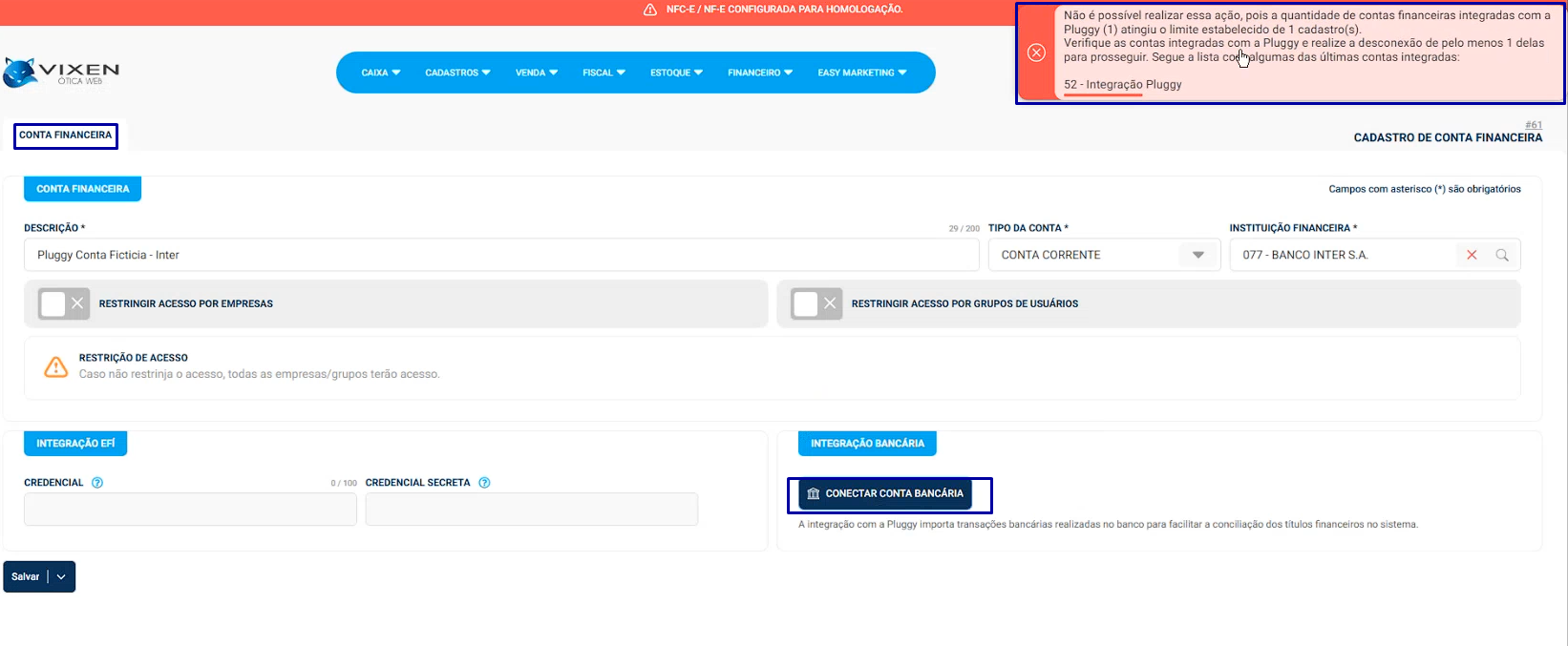Click the Pluggy integration description text

coord(1108,525)
